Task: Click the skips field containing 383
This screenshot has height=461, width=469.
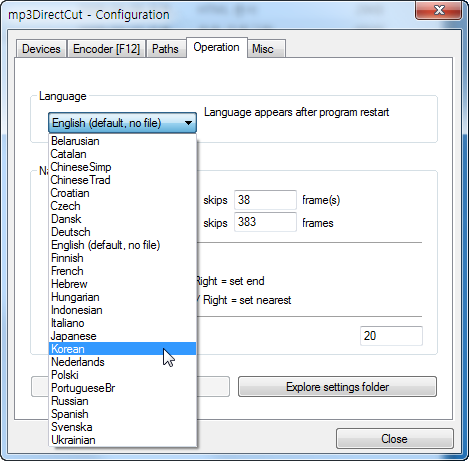Action: [265, 222]
